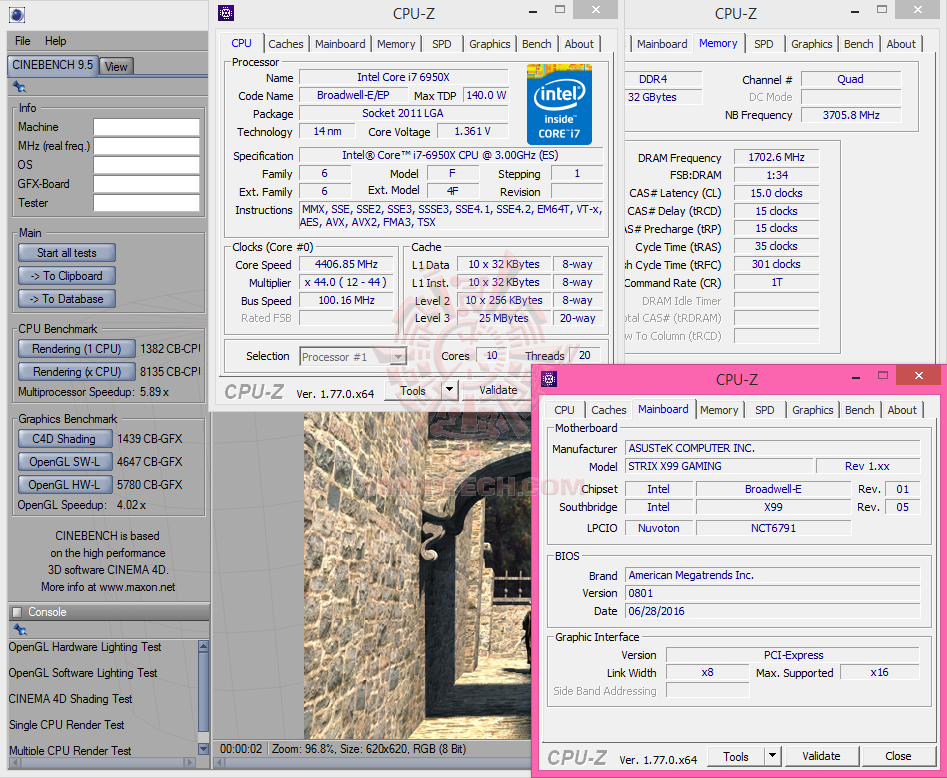
Task: Run the Rendering (1 CPU) benchmark
Action: tap(76, 349)
